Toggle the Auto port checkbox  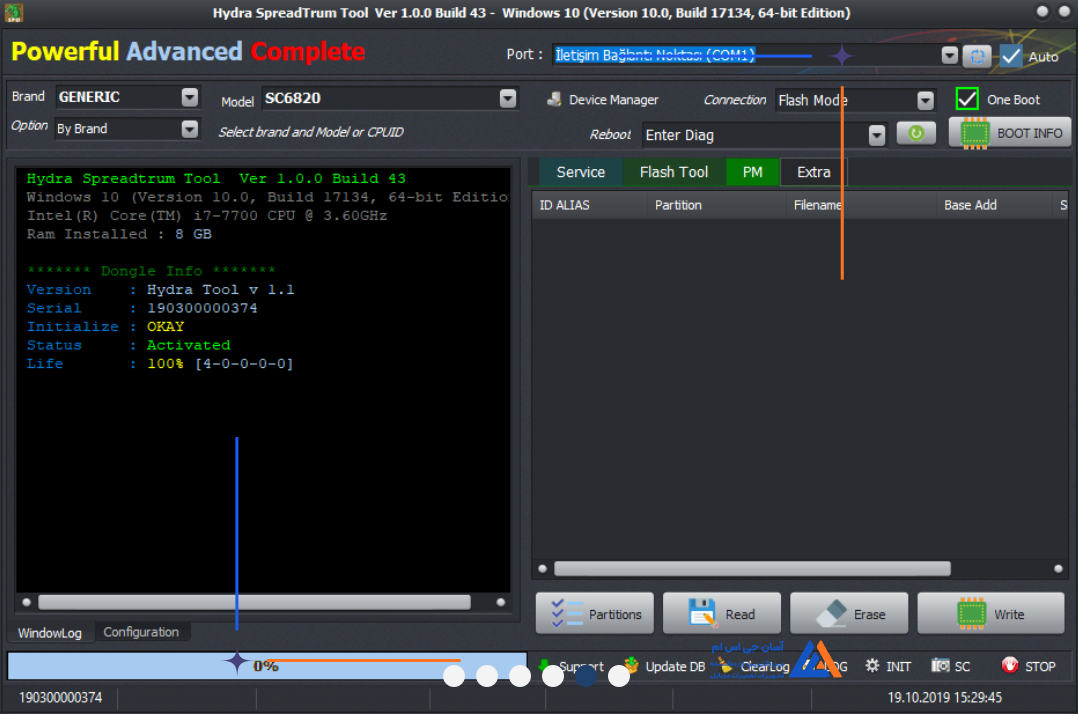coord(1011,56)
